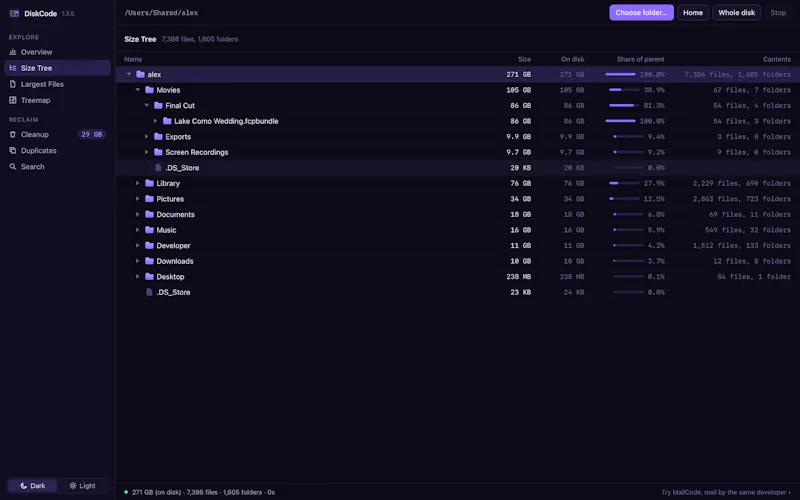Expand the Downloads folder
The width and height of the screenshot is (800, 500).
point(138,261)
